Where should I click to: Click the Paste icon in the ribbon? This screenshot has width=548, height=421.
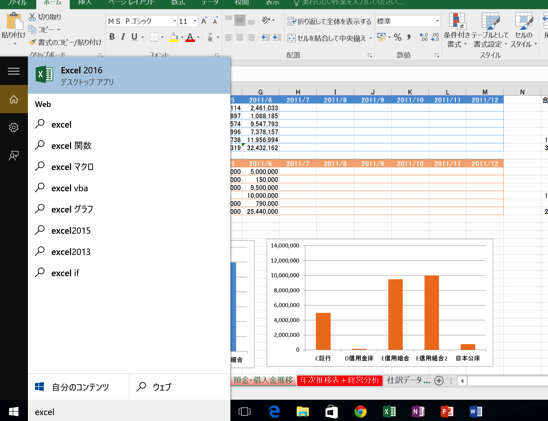(x=14, y=21)
